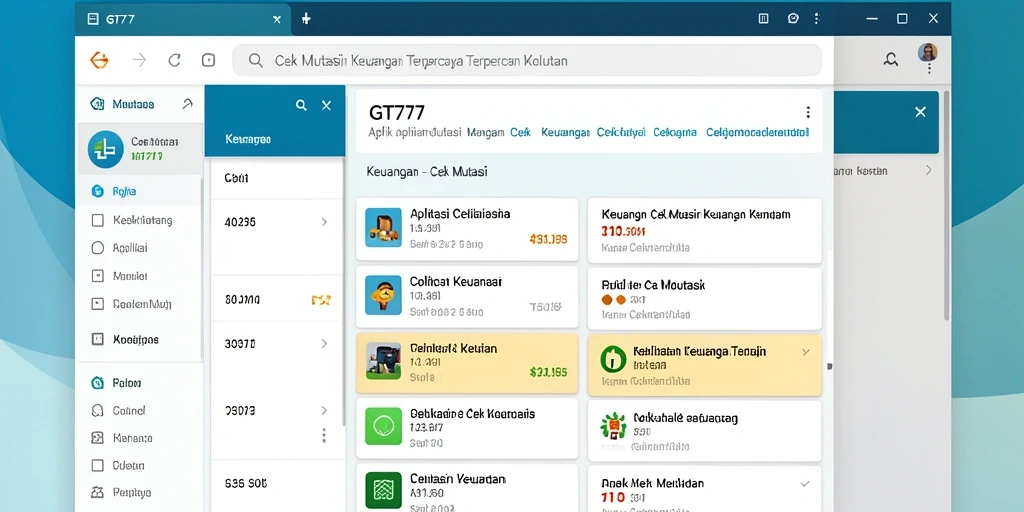Open the search icon beside profile avatar
Image resolution: width=1024 pixels, height=512 pixels.
[x=890, y=60]
